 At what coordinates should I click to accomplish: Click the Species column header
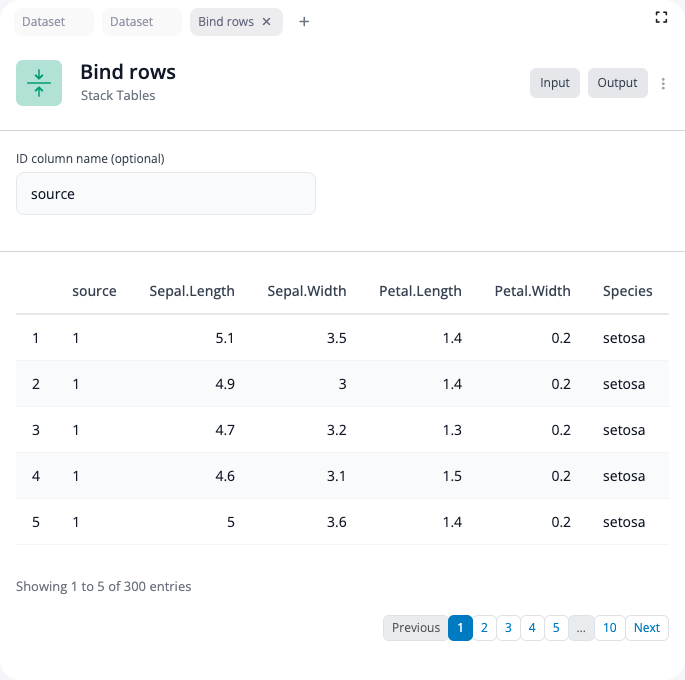[627, 292]
